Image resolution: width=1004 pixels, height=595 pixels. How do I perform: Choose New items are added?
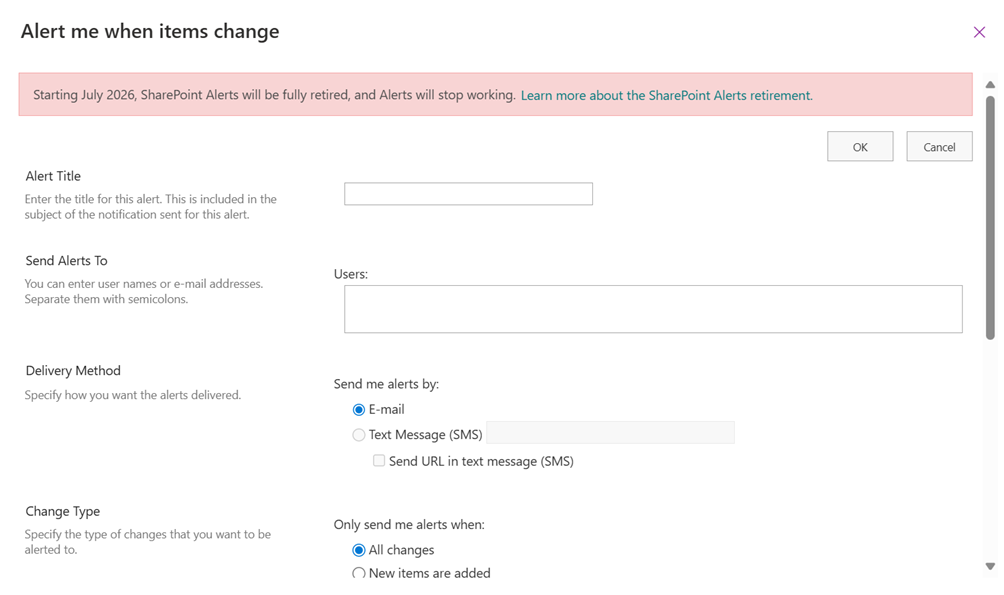358,572
